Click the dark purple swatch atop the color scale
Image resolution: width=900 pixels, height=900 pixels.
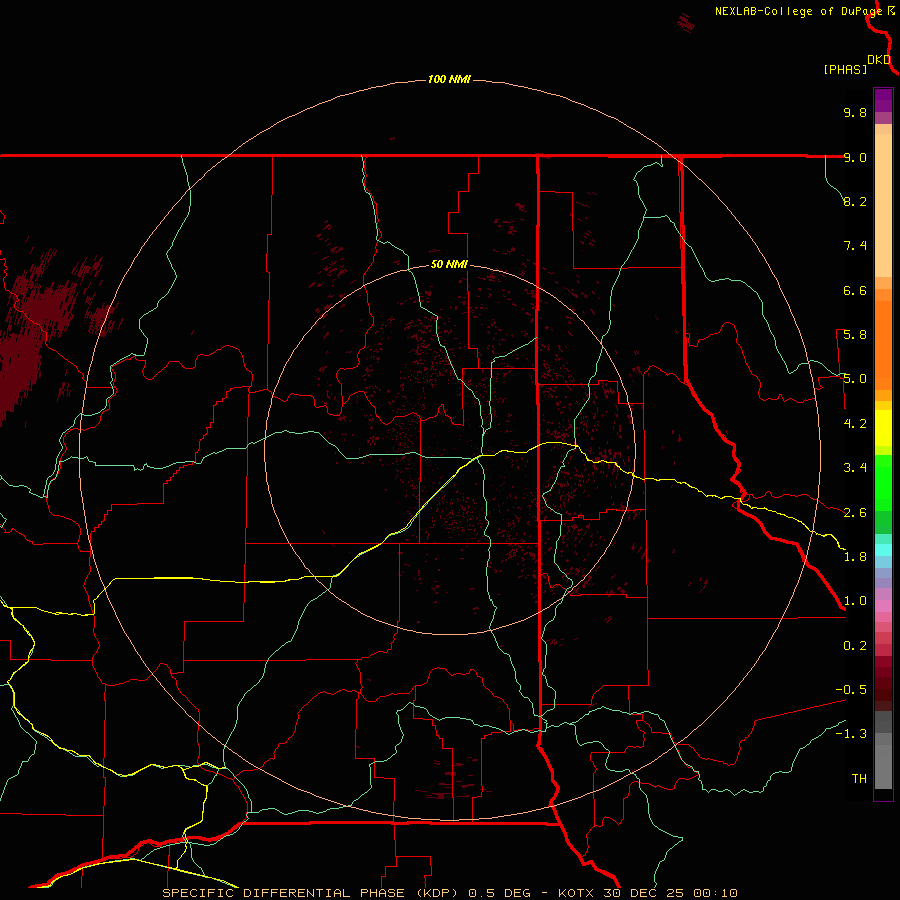[x=883, y=100]
